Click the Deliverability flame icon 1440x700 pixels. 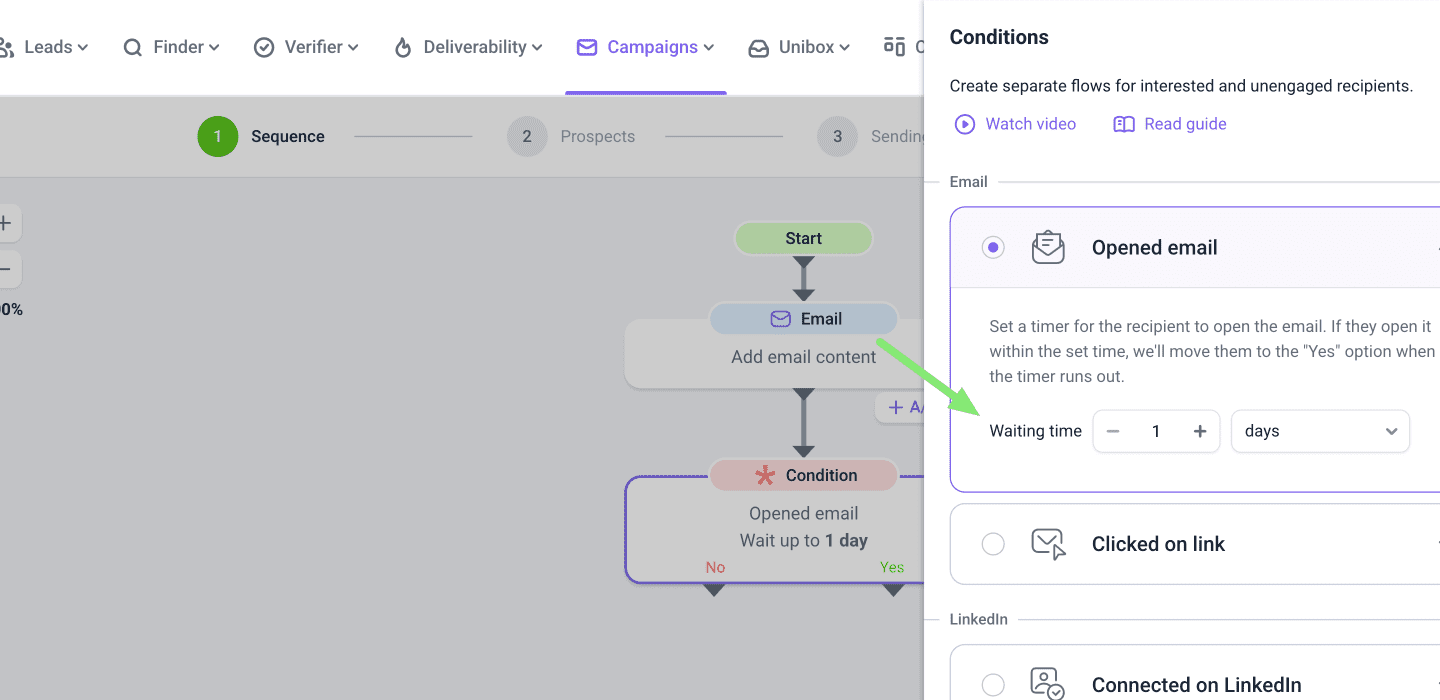(x=403, y=47)
